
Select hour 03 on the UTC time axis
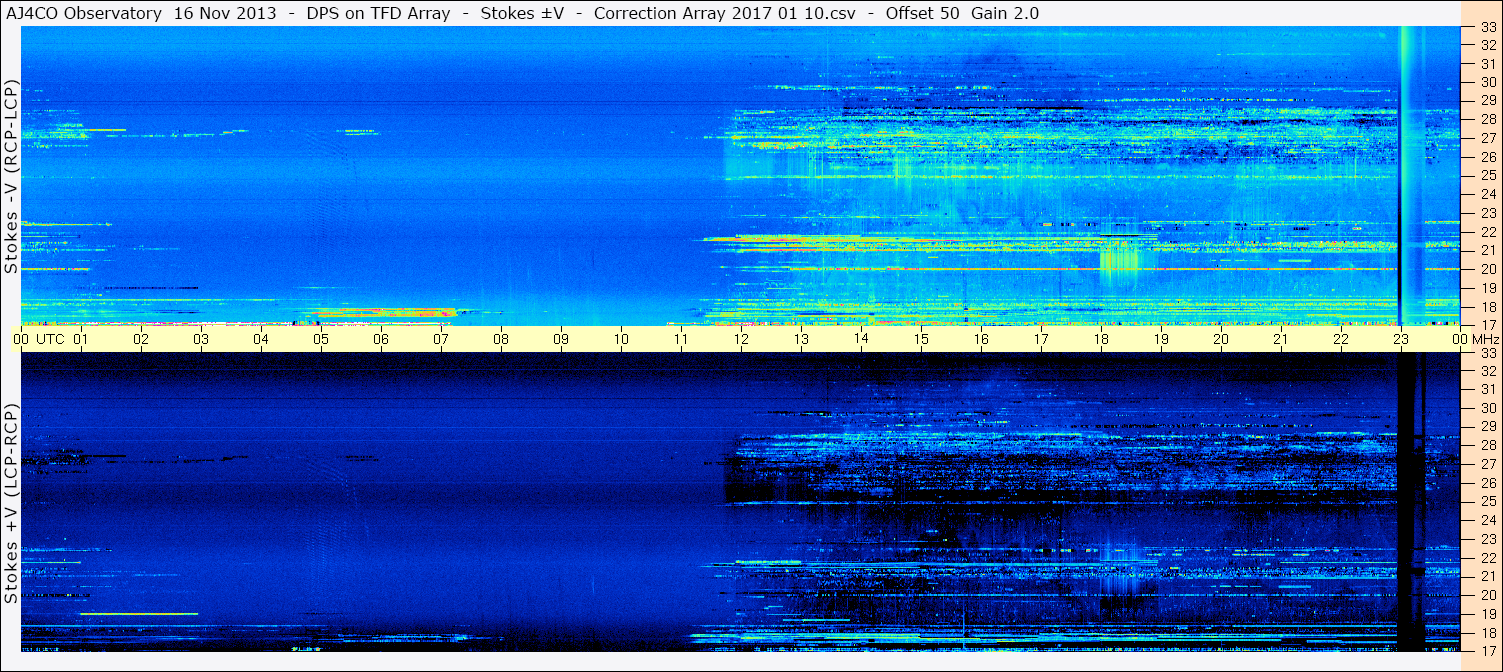[x=201, y=339]
